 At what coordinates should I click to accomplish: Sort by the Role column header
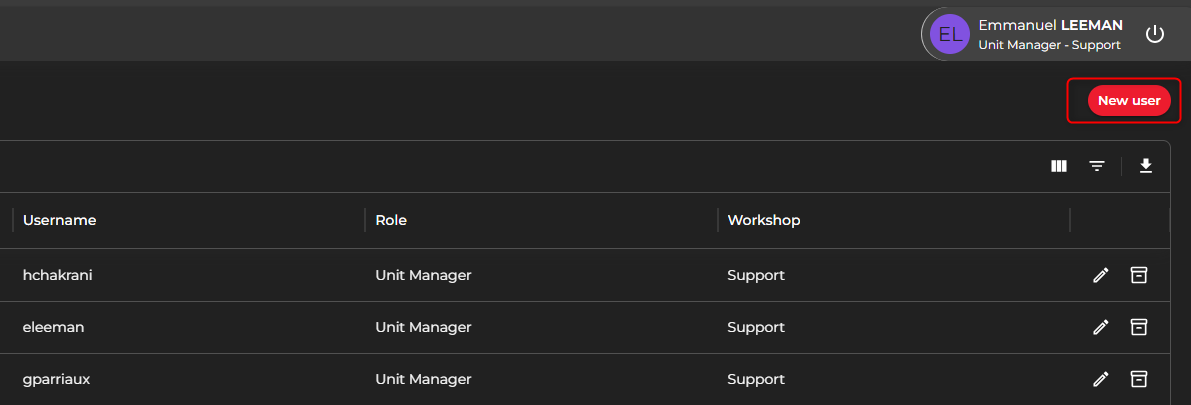click(x=390, y=220)
